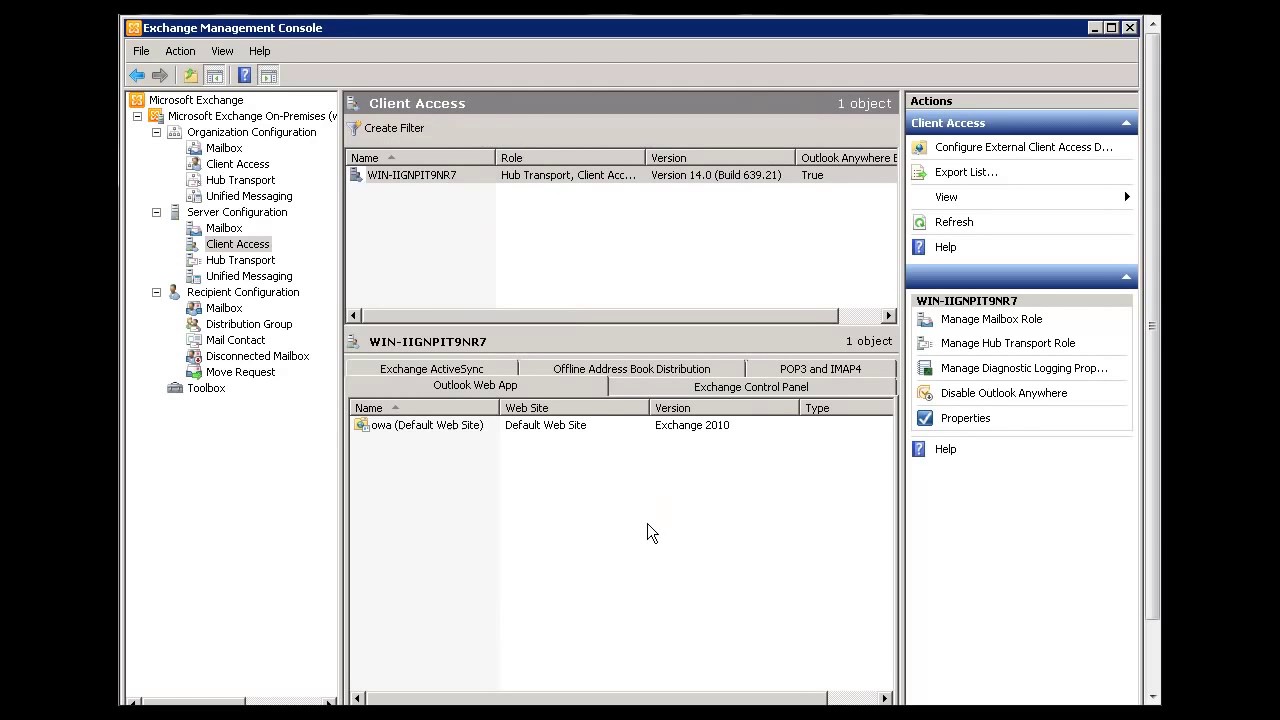
Task: Open the Action menu
Action: (x=180, y=51)
